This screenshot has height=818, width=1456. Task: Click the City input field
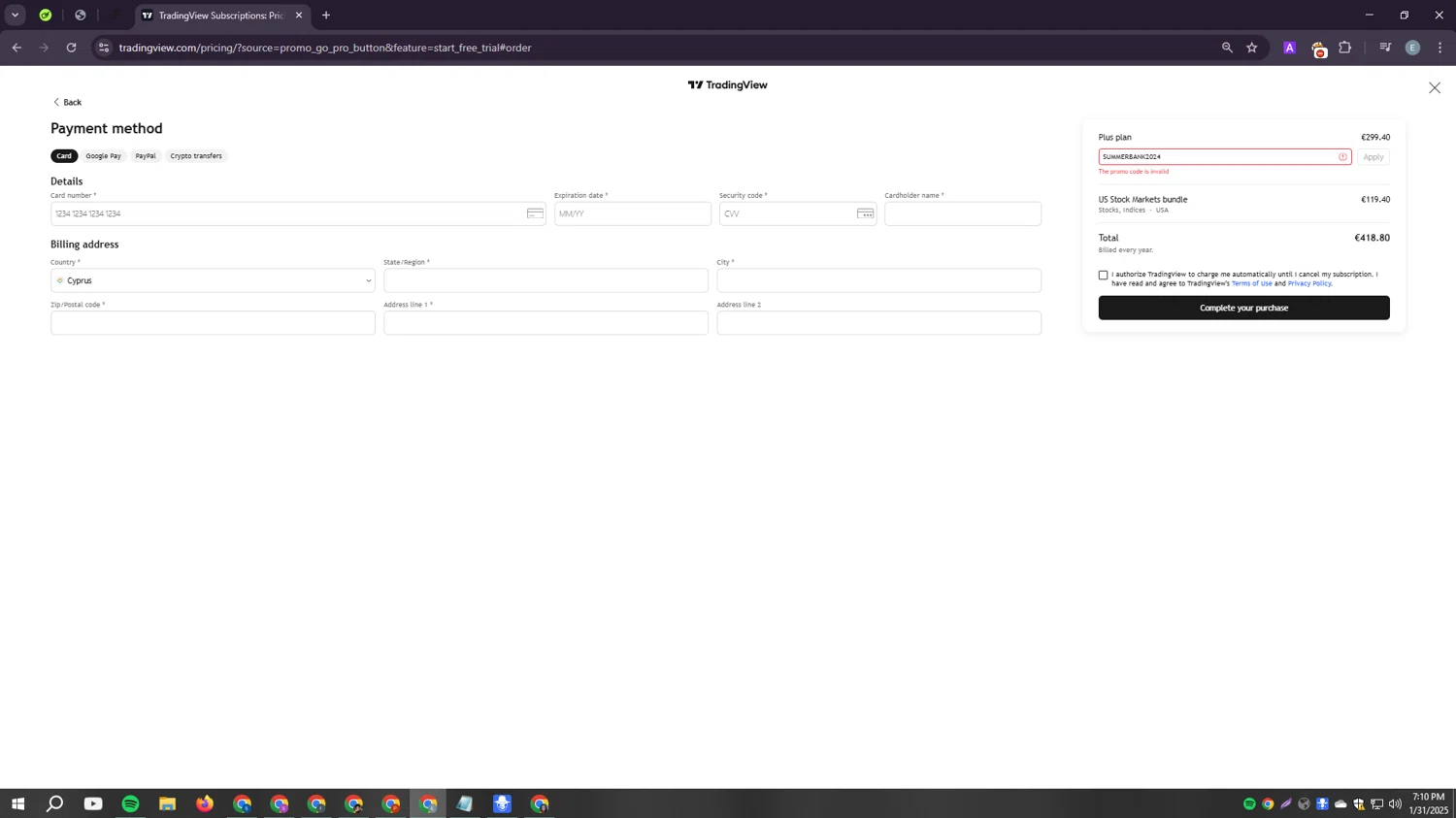tap(878, 280)
